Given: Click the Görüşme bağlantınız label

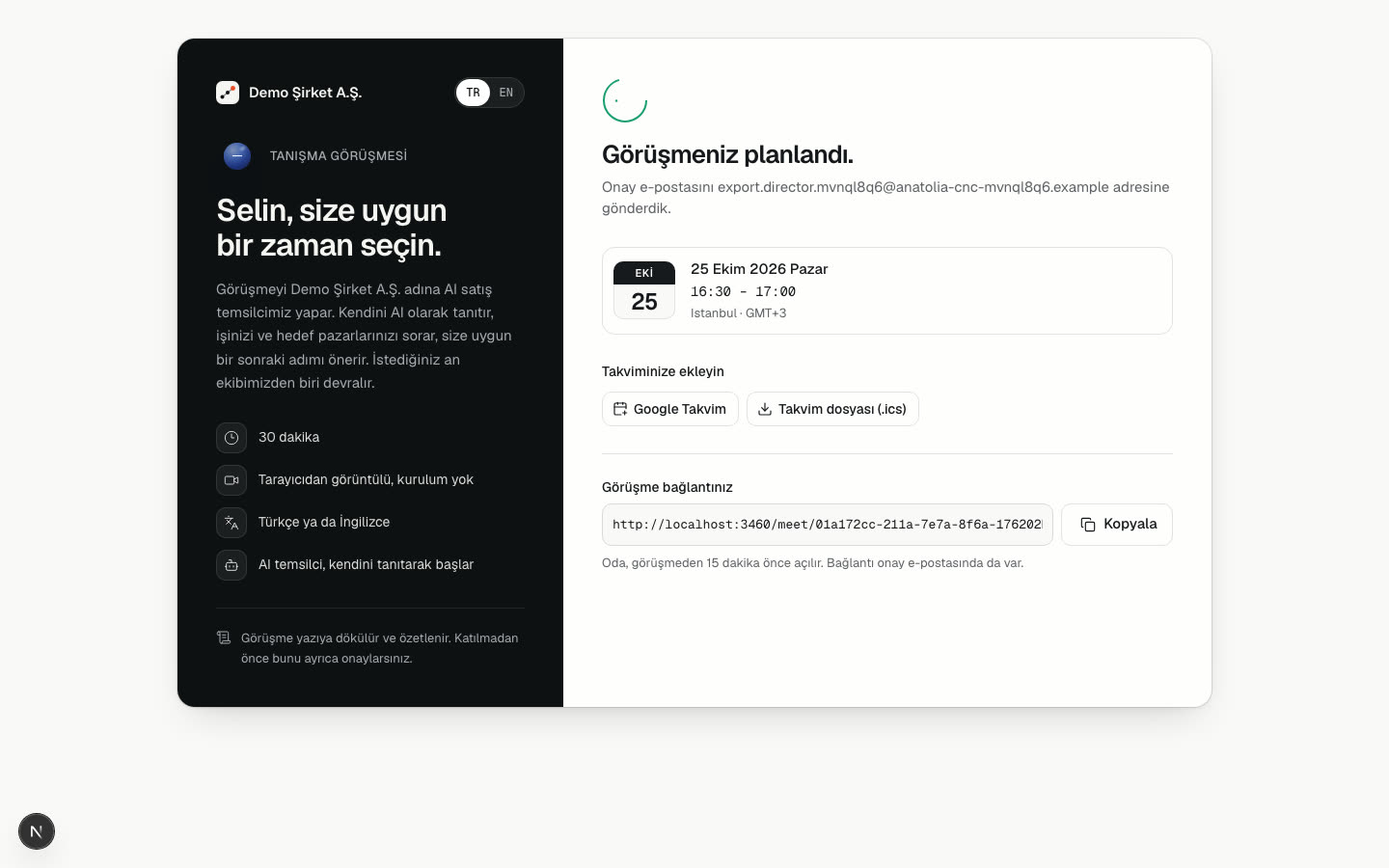Looking at the screenshot, I should pyautogui.click(x=667, y=487).
